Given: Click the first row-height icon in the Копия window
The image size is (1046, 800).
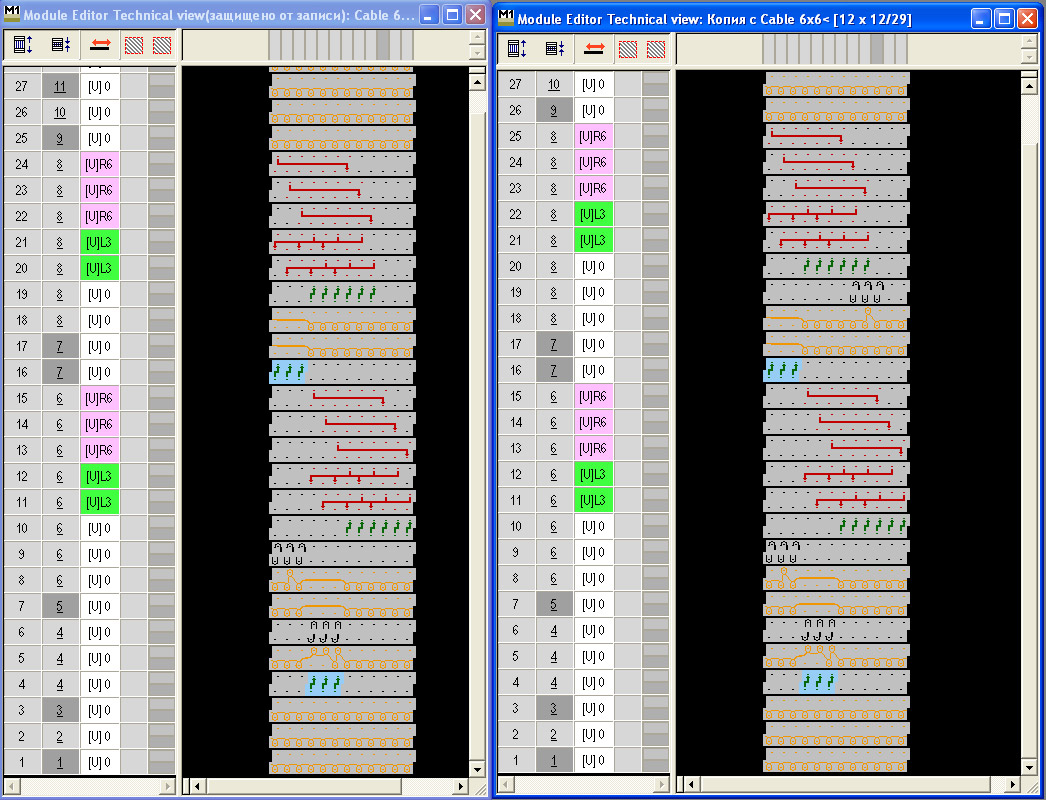Looking at the screenshot, I should click(516, 49).
